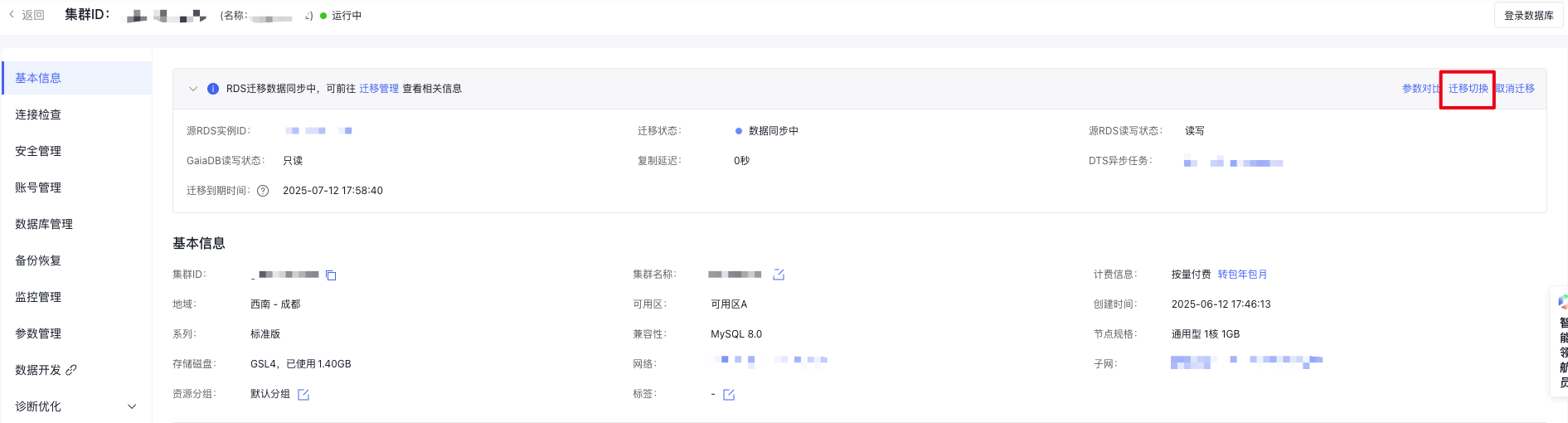Screen dimensions: 1568x423
Task: Open the blurred DTS异步任务 link
Action: tap(1233, 162)
